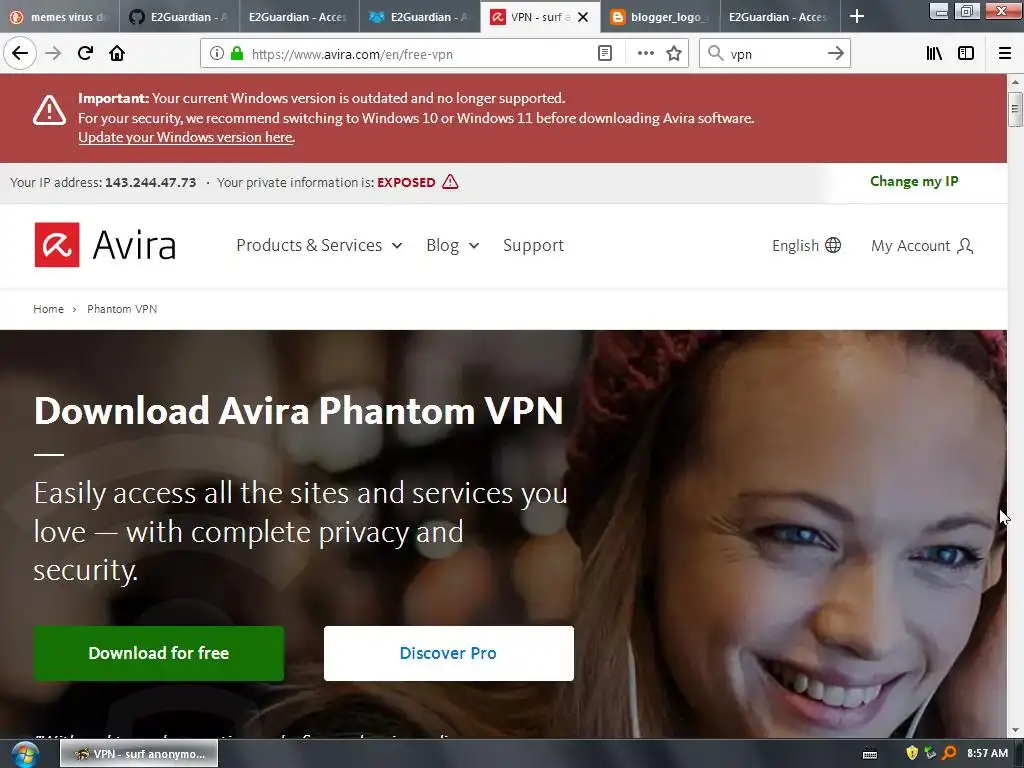Show site information icon in address bar
The image size is (1024, 768).
tap(217, 54)
